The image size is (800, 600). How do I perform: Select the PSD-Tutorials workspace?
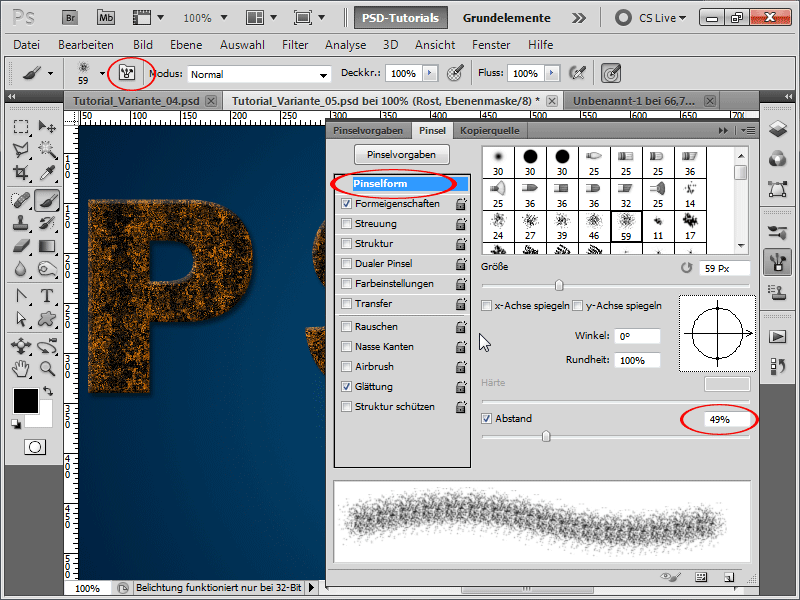point(401,18)
